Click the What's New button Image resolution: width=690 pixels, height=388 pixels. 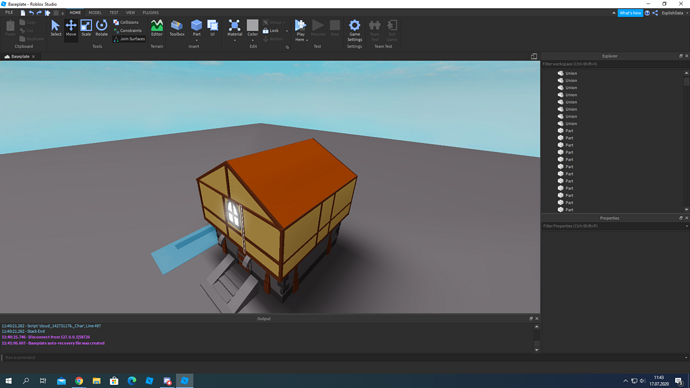click(630, 13)
